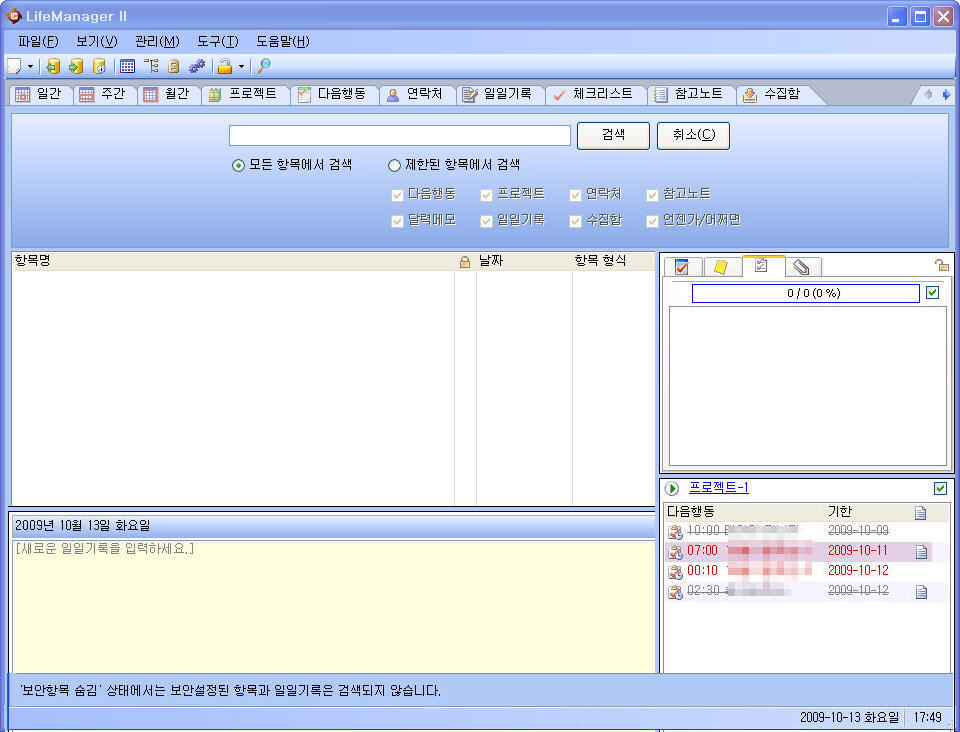Image resolution: width=960 pixels, height=732 pixels.
Task: Click the note icon on the 02:30 row
Action: tap(921, 592)
